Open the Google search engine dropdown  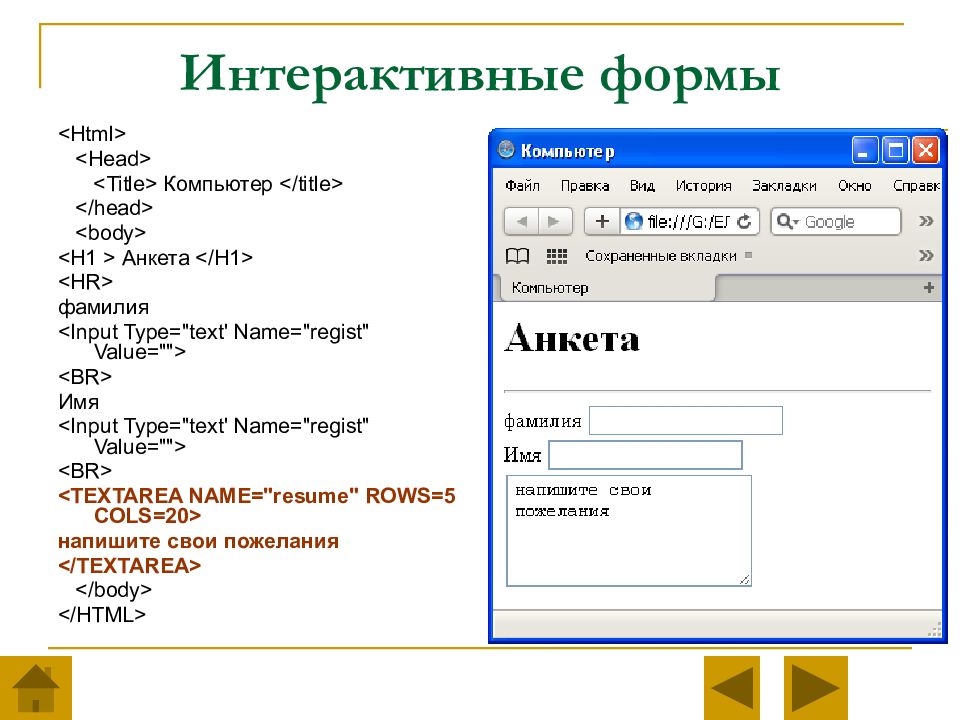787,221
